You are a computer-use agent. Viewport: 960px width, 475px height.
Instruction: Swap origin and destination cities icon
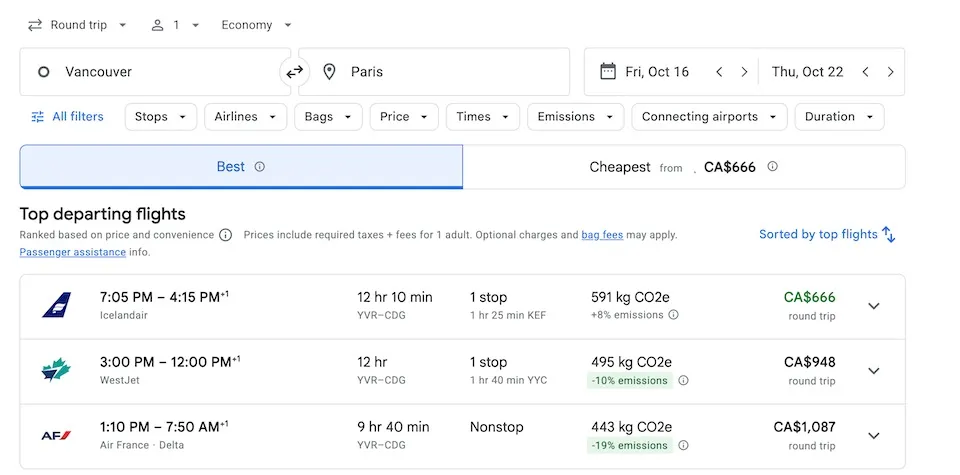294,72
